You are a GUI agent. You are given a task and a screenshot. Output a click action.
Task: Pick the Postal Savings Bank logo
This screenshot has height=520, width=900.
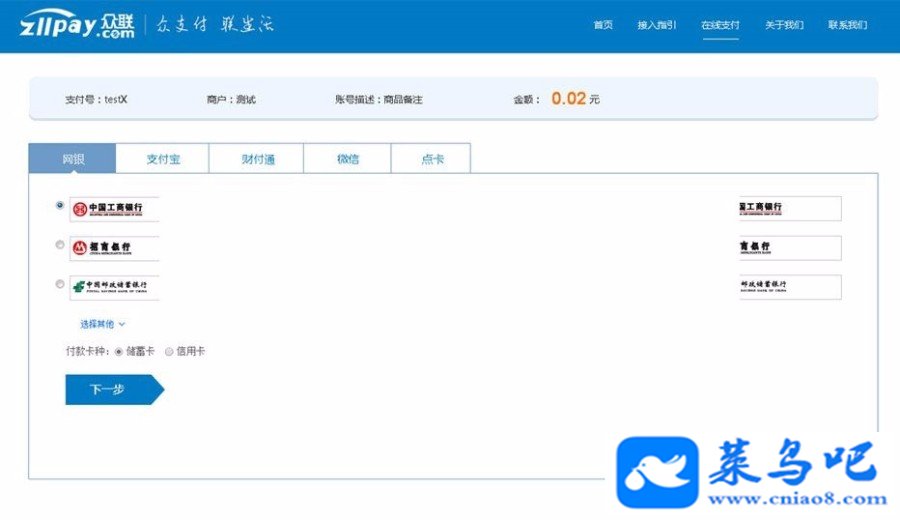pos(114,287)
